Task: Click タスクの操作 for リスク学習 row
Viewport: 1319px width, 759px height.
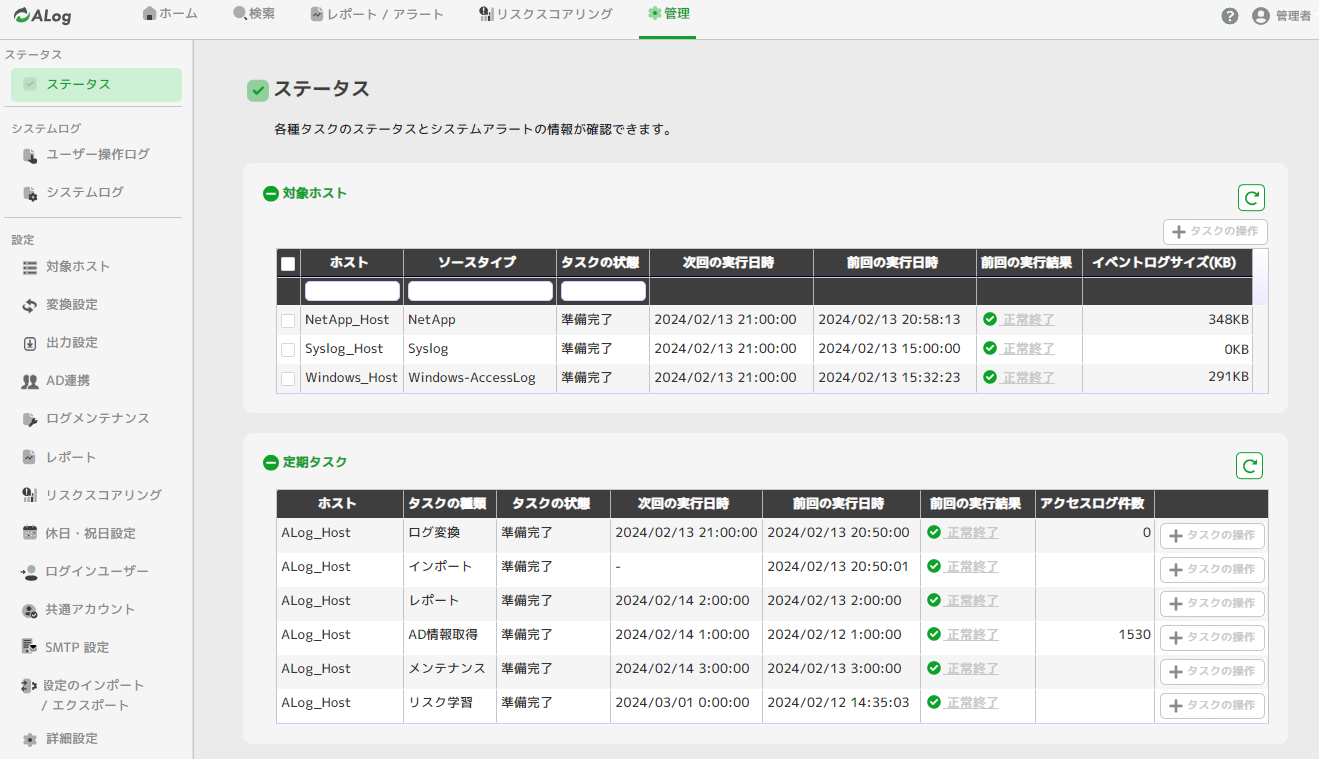Action: coord(1212,706)
